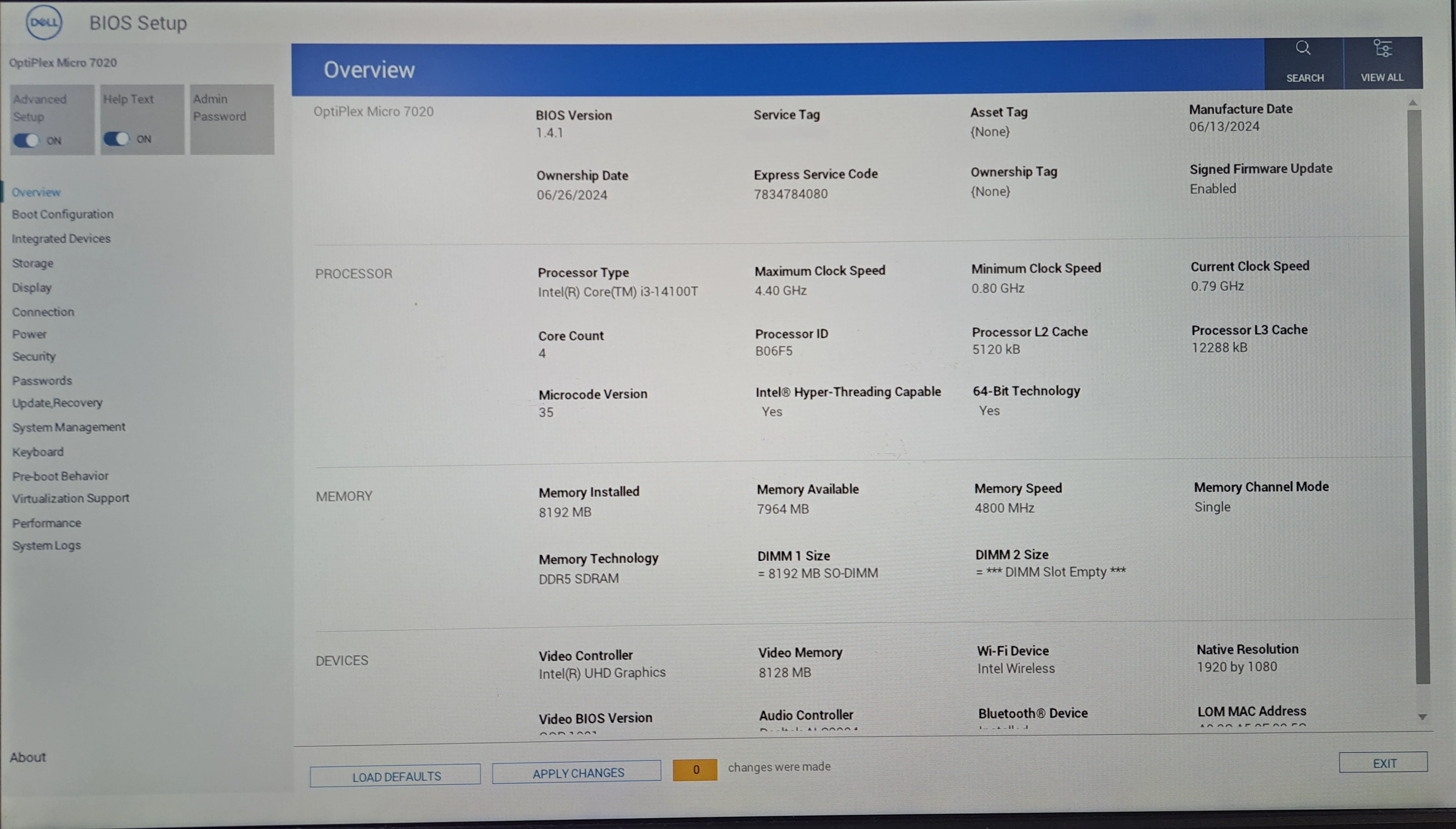Click Memory Technology DDR5 SDRAM
The height and width of the screenshot is (829, 1456).
click(579, 579)
